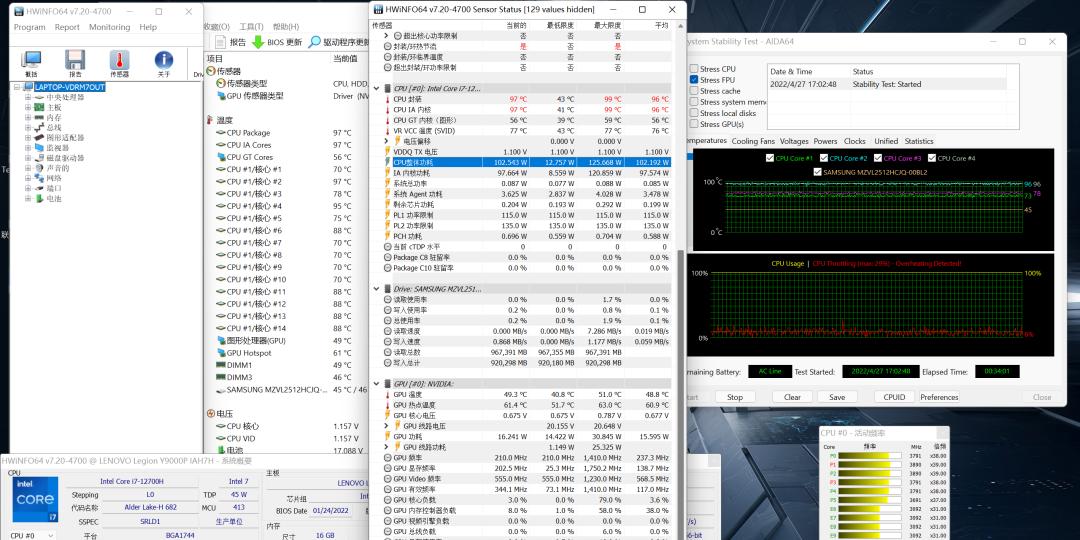Viewport: 1080px width, 540px height.
Task: Expand the 内存 tree node
Action: [x=28, y=118]
